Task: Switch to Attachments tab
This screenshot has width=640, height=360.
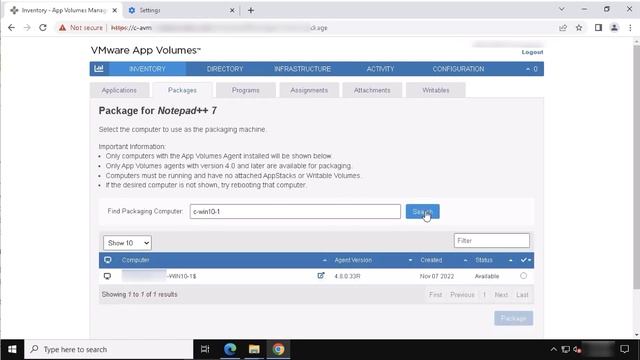Action: tap(372, 90)
